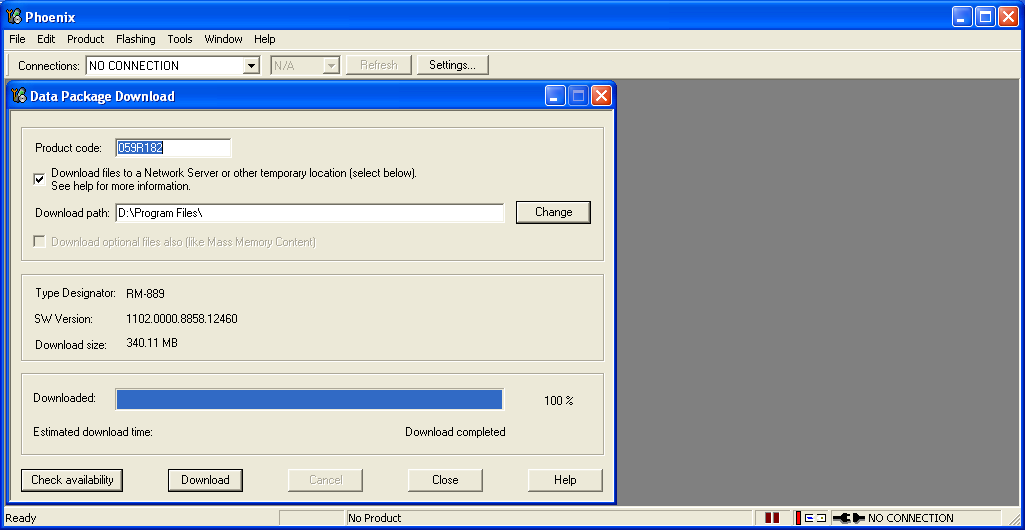Click the Product code input field

[173, 148]
